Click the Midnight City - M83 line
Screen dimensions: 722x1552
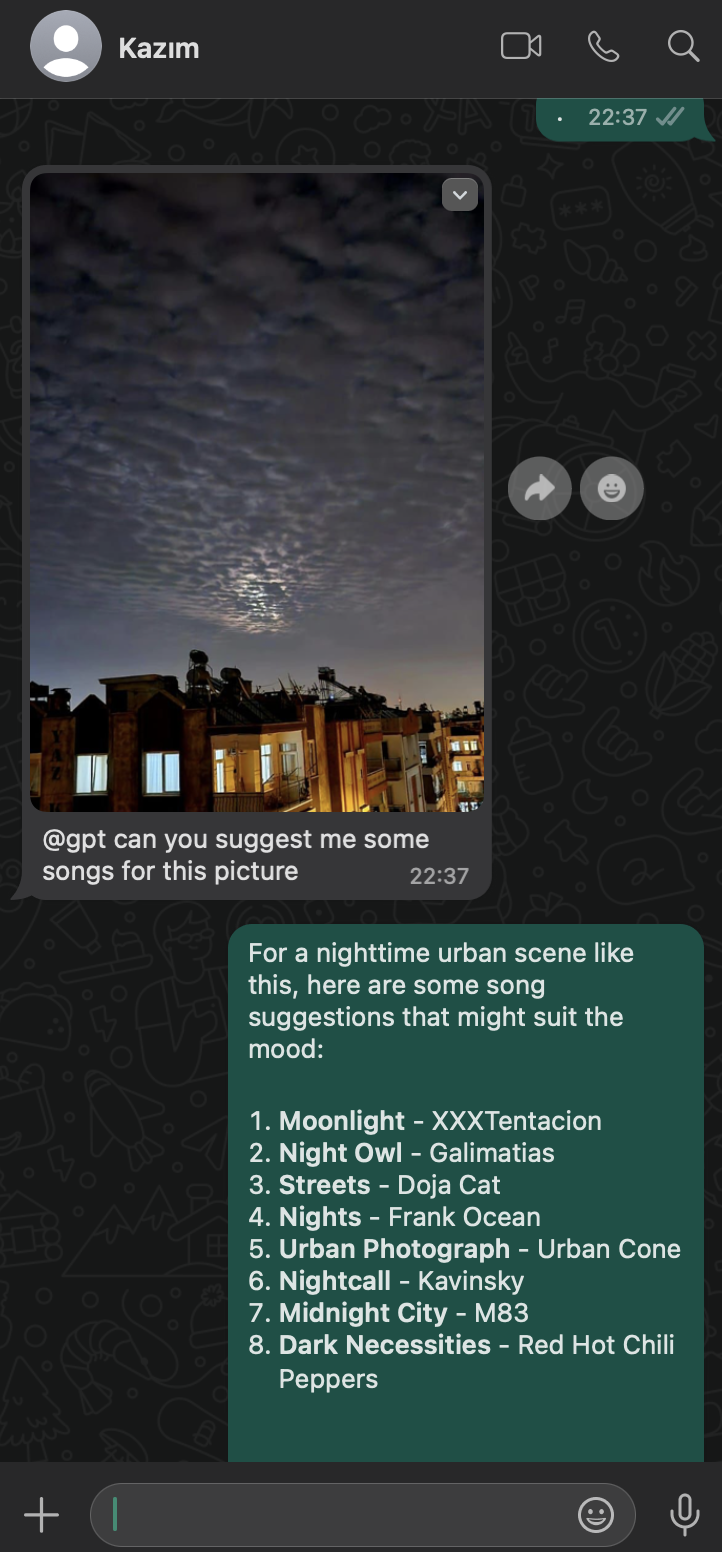pos(404,1312)
